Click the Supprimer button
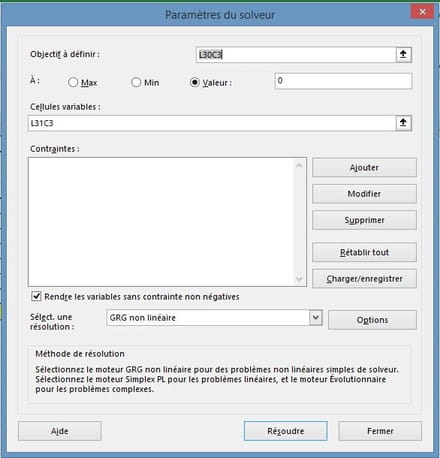This screenshot has width=440, height=458. click(364, 220)
